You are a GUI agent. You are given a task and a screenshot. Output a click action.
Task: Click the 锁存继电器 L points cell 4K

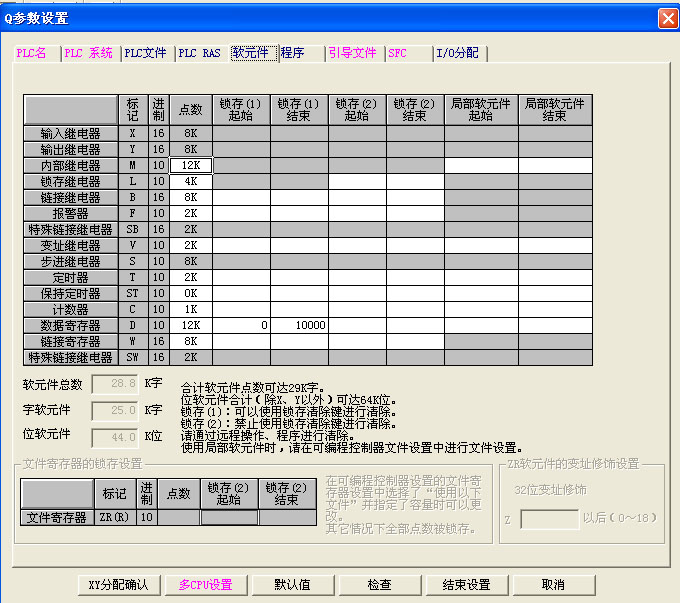click(x=190, y=182)
